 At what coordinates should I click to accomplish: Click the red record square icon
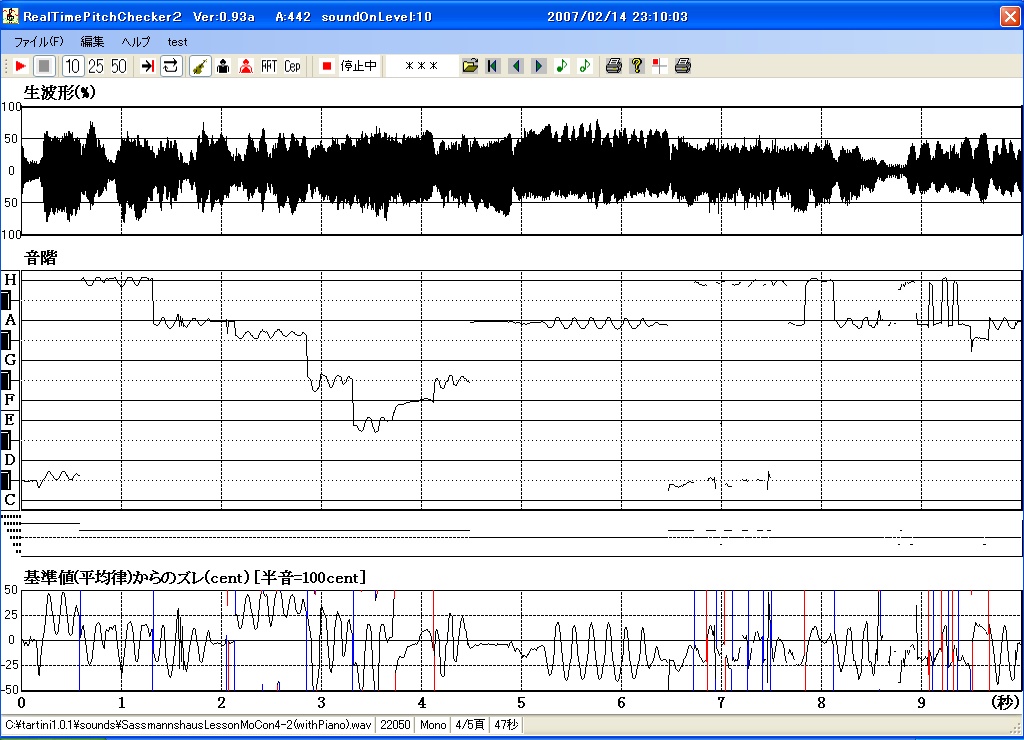(327, 66)
